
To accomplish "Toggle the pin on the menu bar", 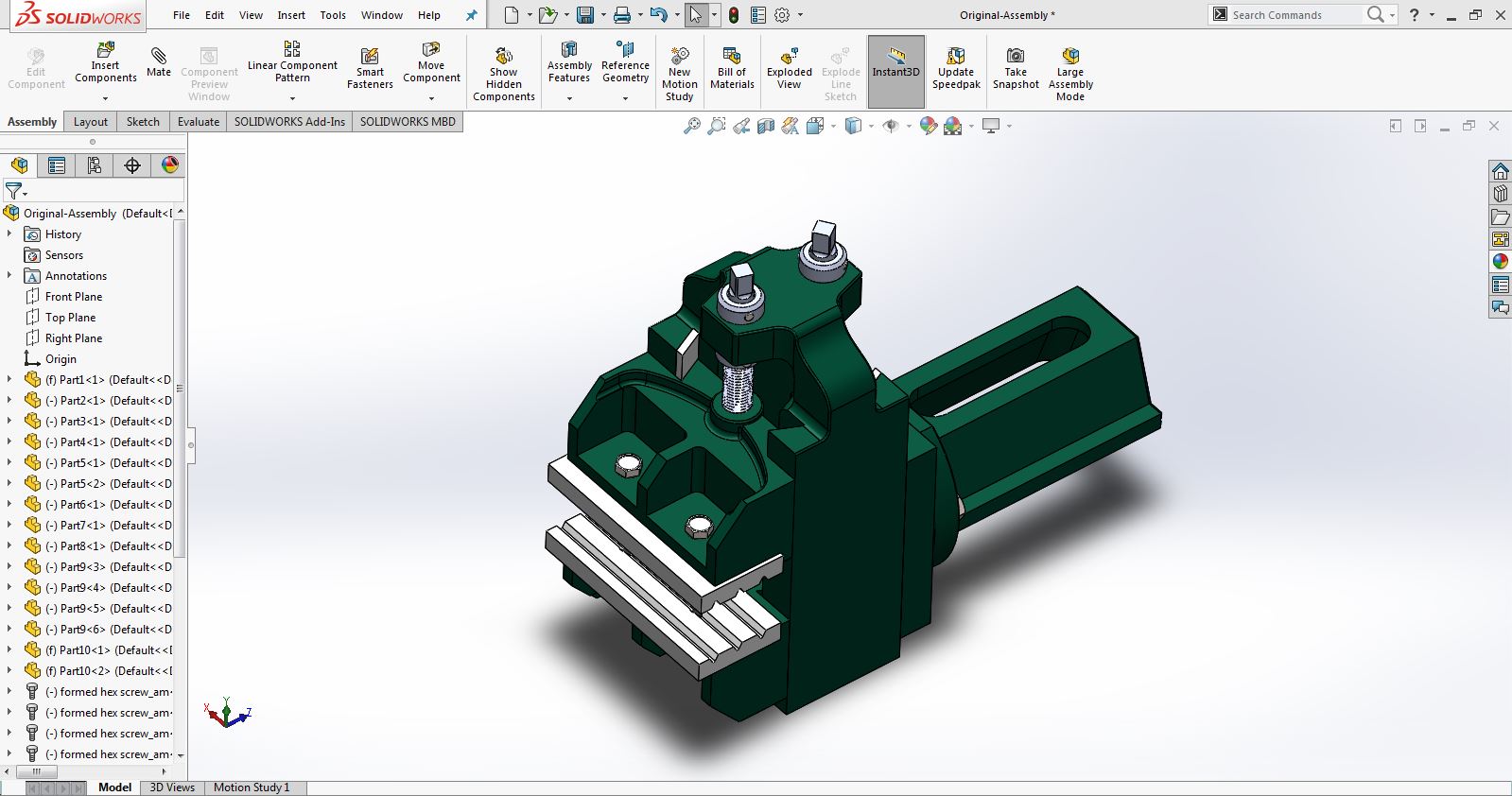I will [471, 15].
